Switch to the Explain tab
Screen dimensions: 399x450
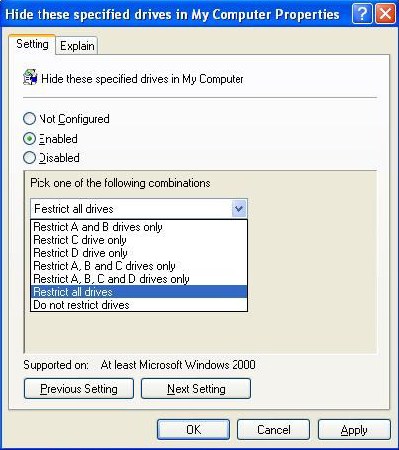pyautogui.click(x=77, y=46)
